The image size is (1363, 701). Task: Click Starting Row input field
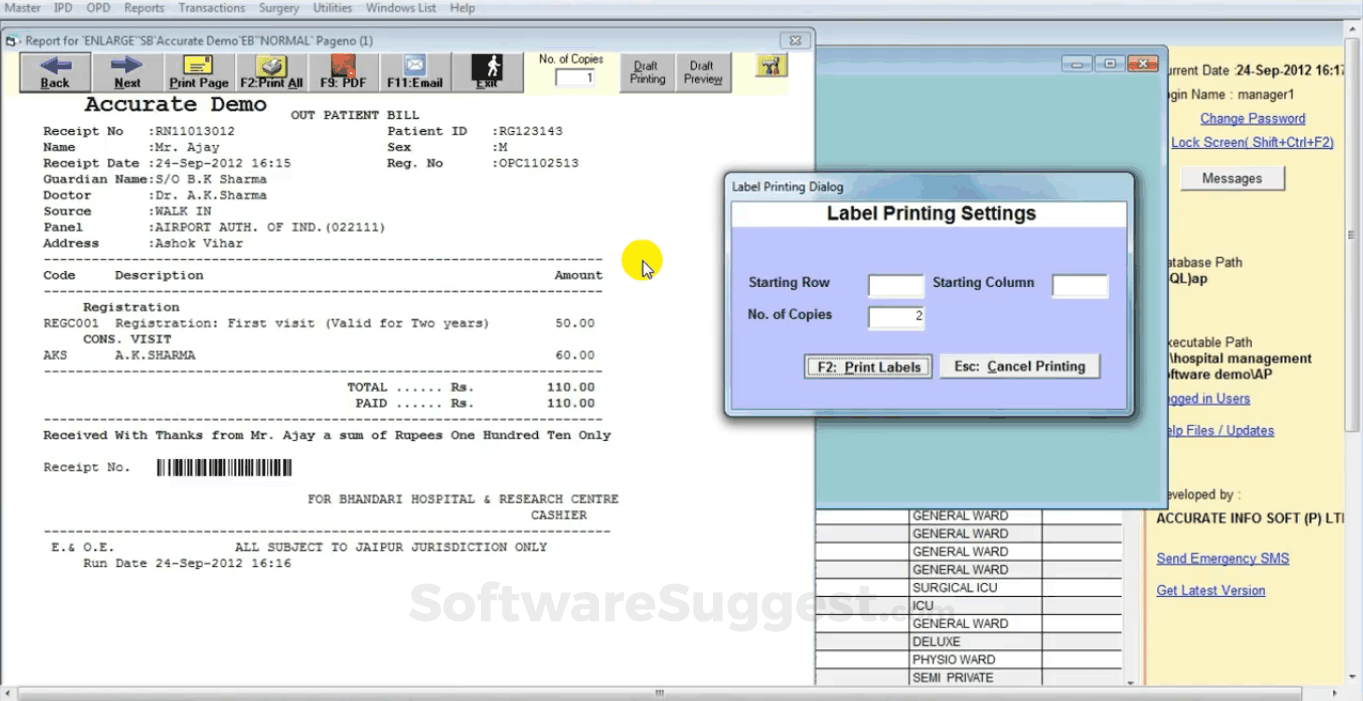pos(895,285)
